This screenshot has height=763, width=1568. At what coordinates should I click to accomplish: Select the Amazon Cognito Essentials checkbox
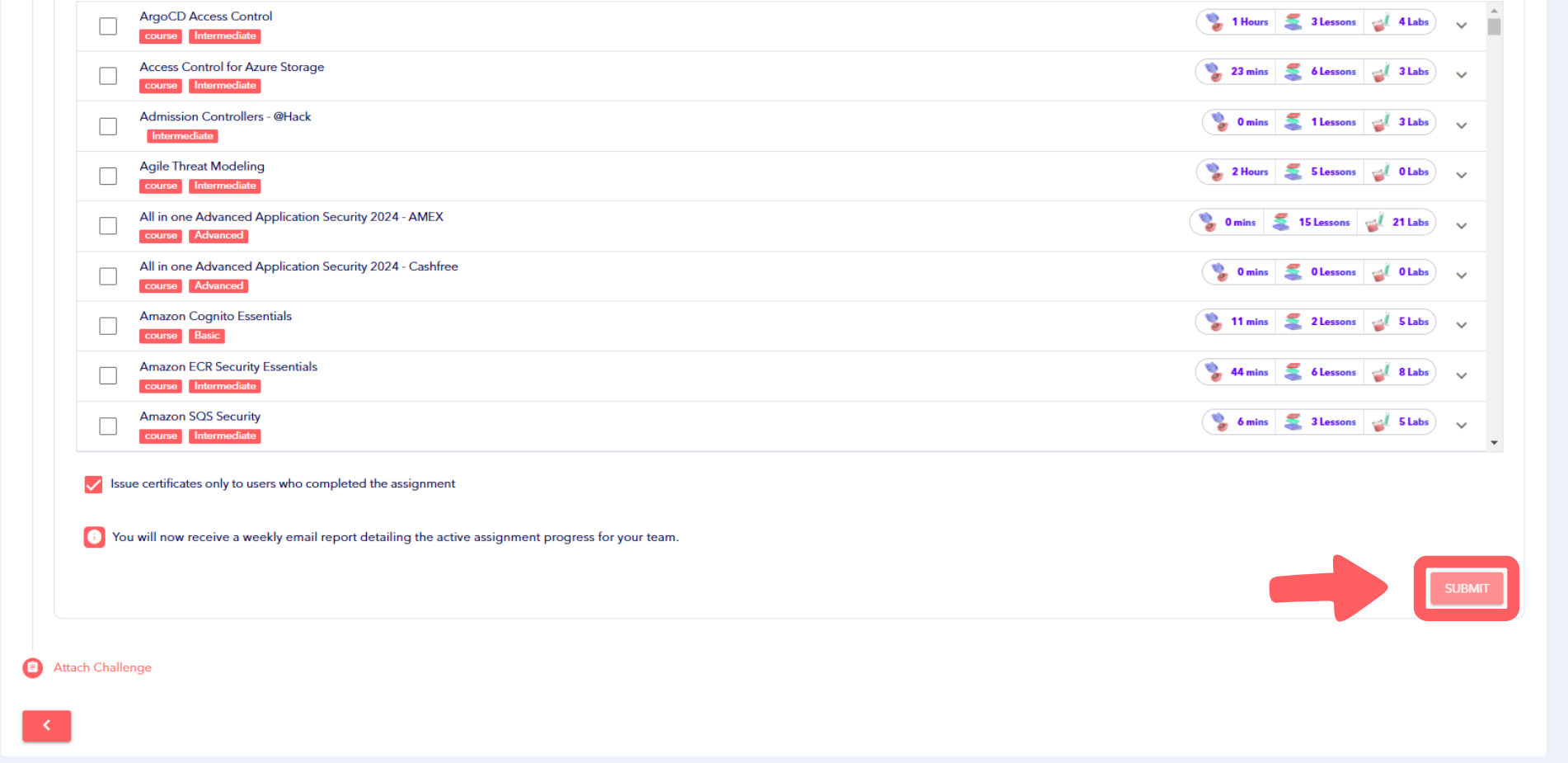(108, 326)
